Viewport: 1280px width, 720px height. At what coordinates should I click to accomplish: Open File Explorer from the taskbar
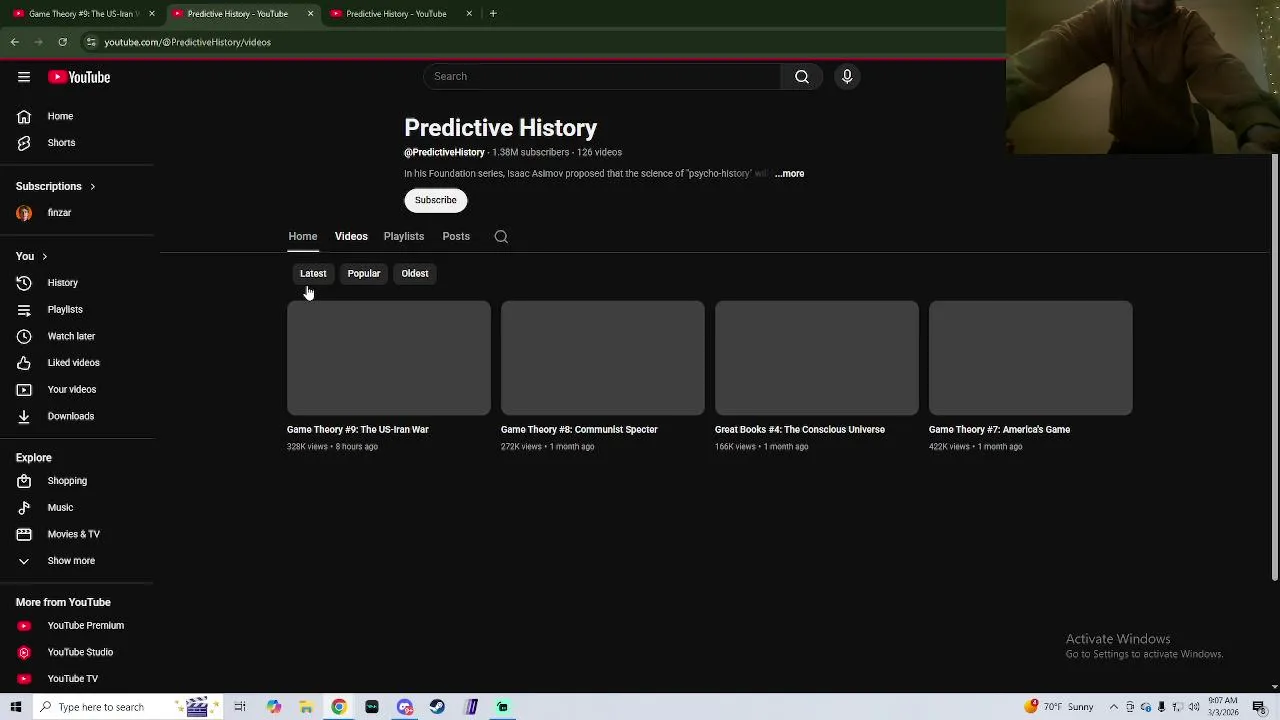(306, 707)
